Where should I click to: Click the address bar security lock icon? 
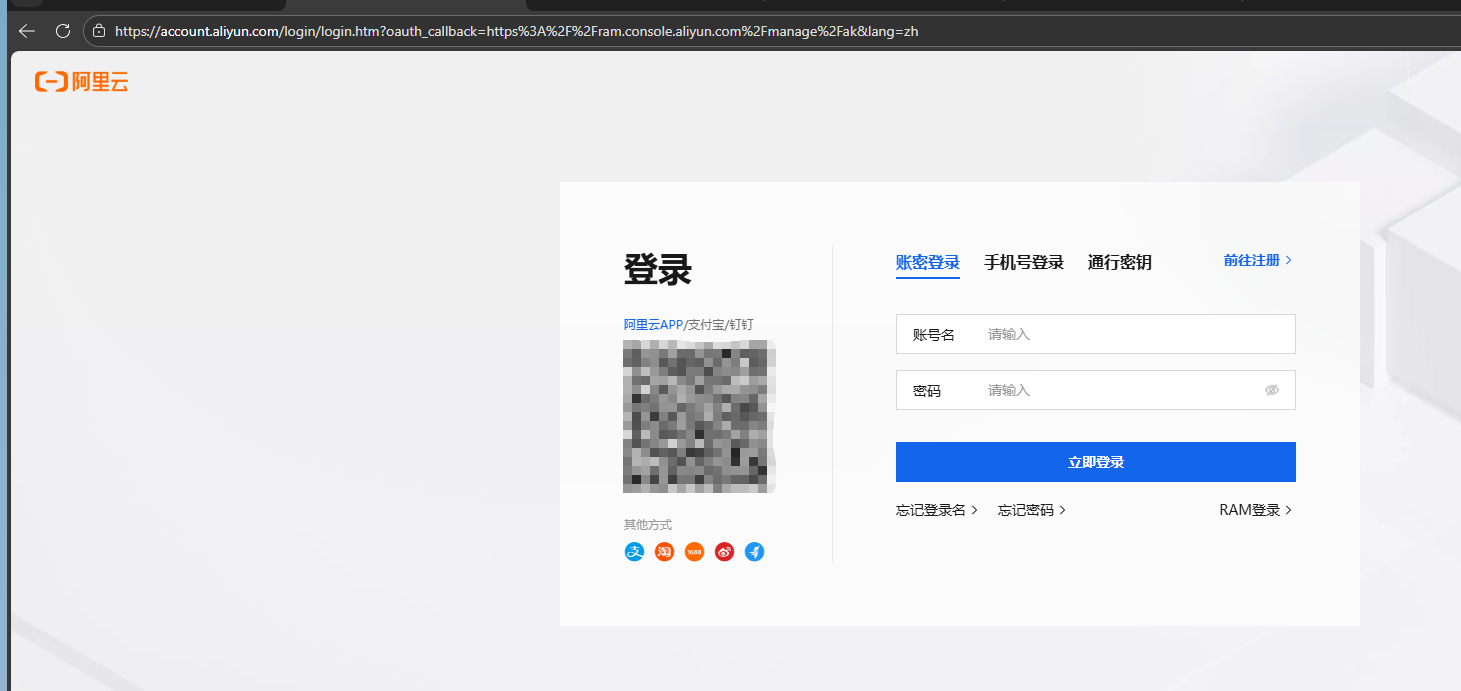(97, 31)
